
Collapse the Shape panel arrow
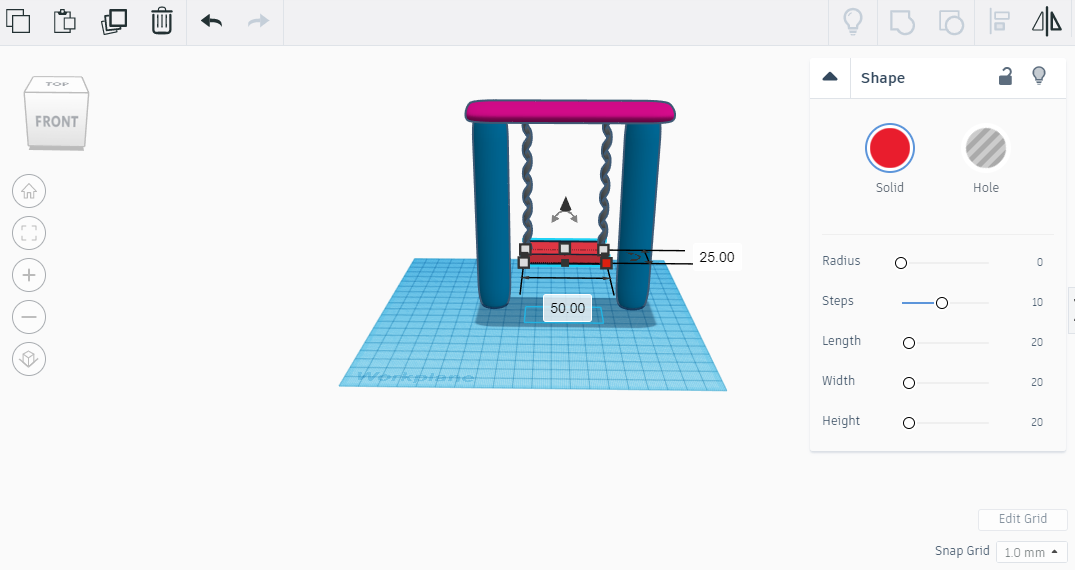click(830, 77)
